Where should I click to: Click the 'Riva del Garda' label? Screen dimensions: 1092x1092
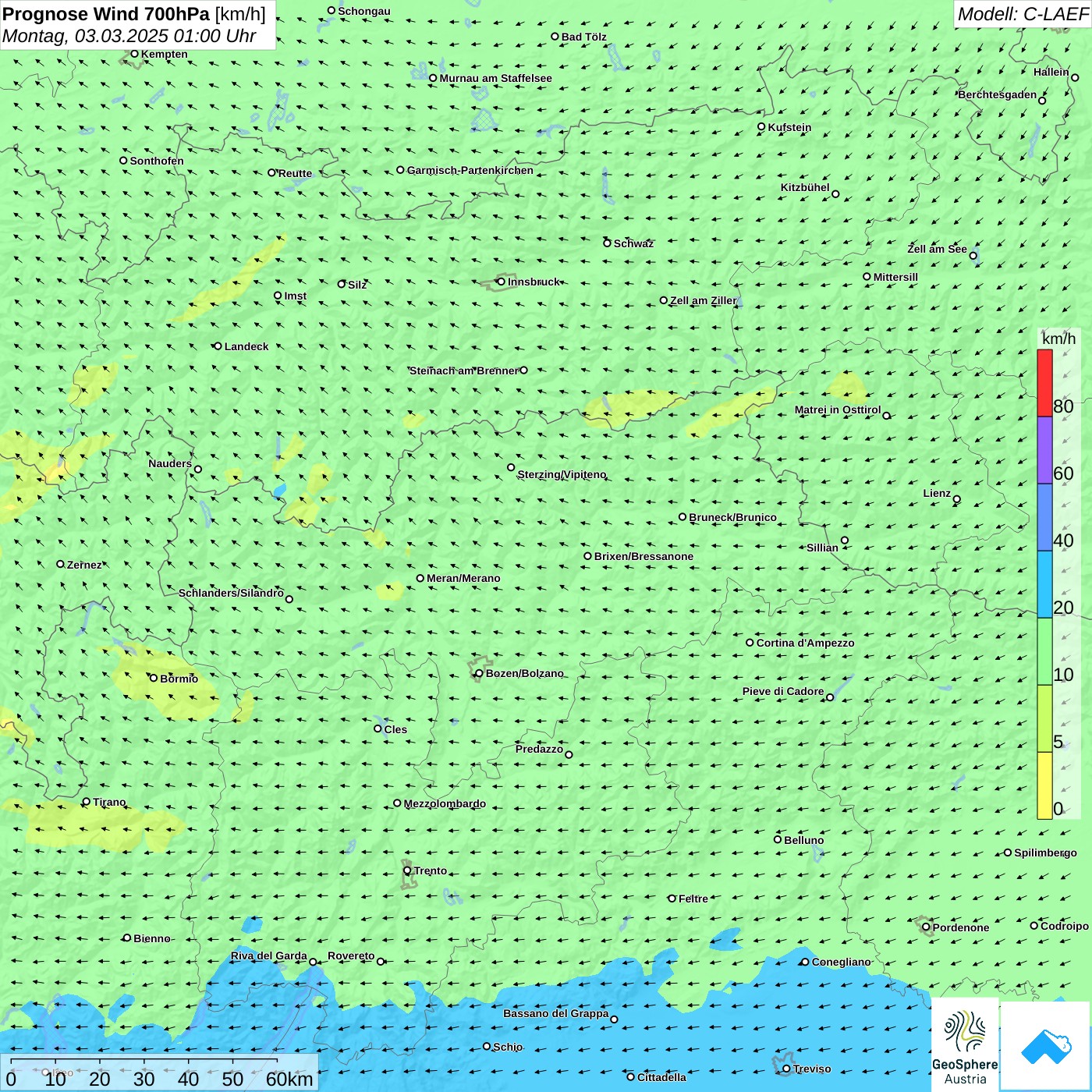click(x=269, y=955)
